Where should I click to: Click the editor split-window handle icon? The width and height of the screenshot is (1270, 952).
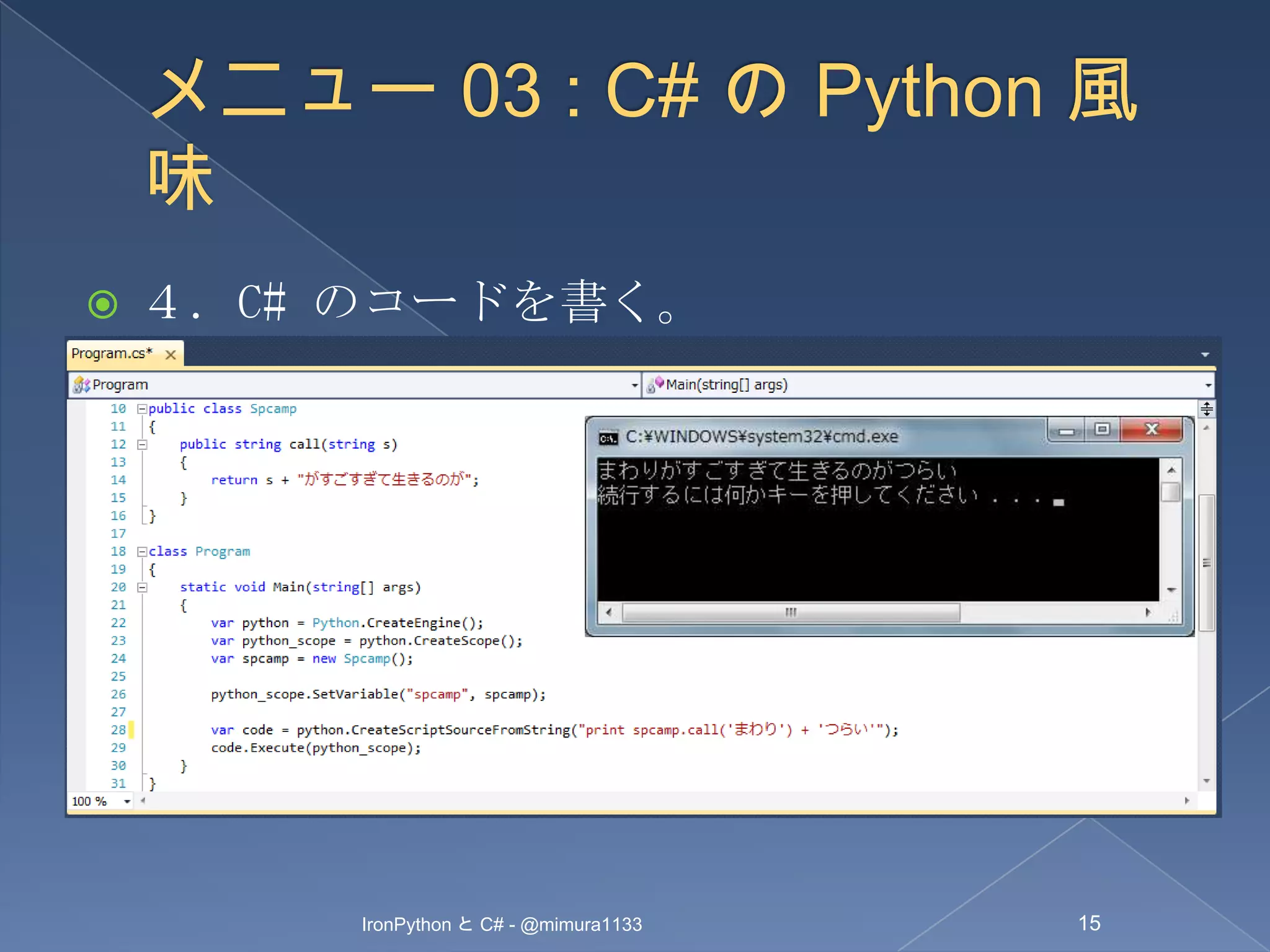[x=1207, y=408]
